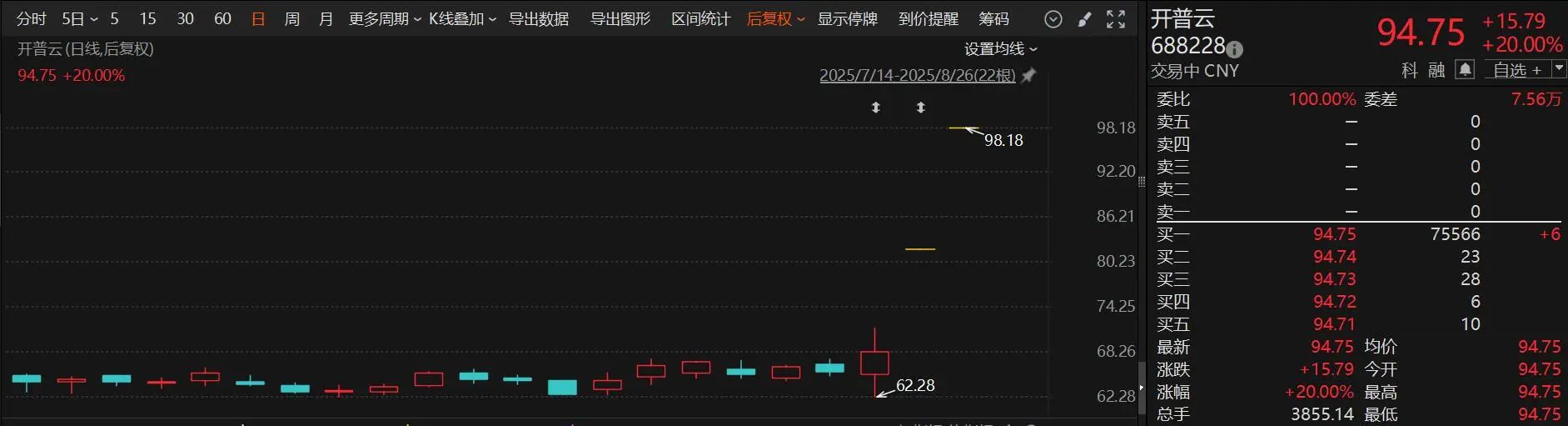Select the 分时 intraday view
The image size is (1568, 426).
coord(32,18)
